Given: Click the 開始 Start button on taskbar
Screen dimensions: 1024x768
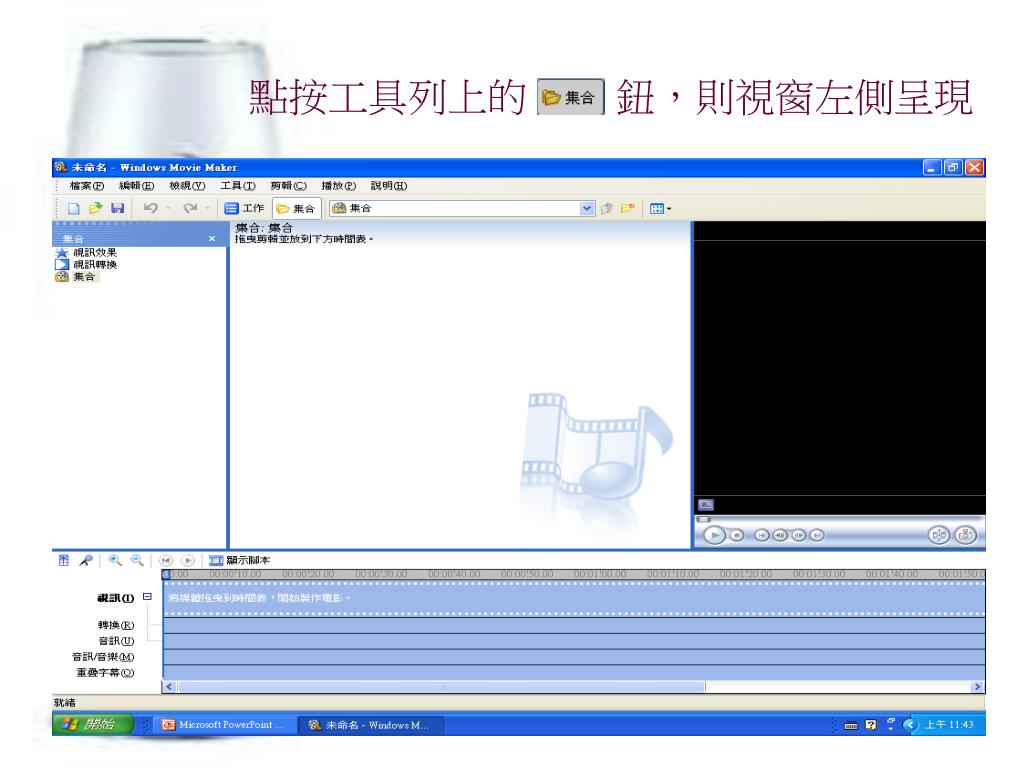Looking at the screenshot, I should coord(93,724).
